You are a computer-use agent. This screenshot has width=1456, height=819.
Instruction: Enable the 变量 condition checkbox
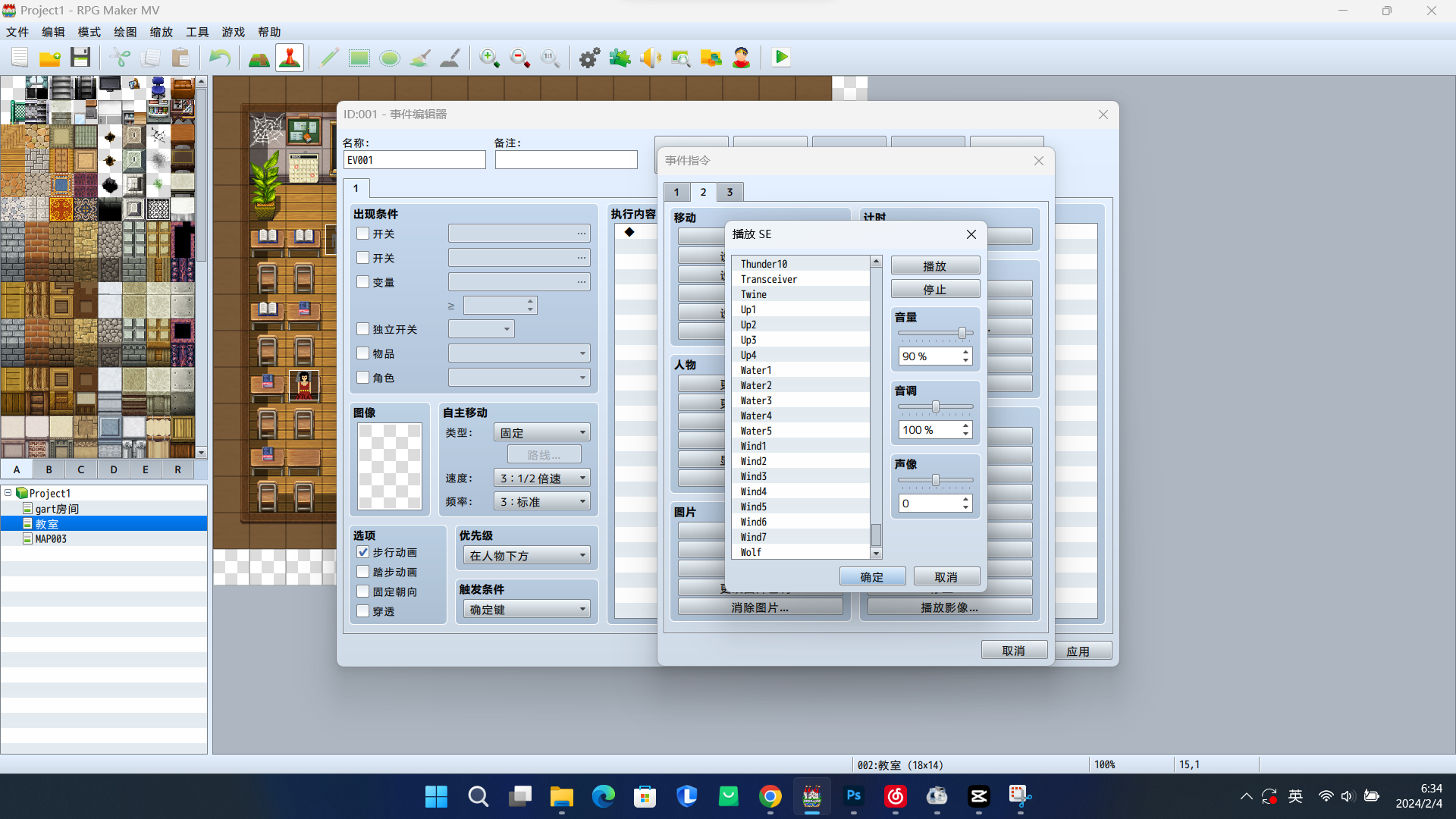[x=363, y=282]
